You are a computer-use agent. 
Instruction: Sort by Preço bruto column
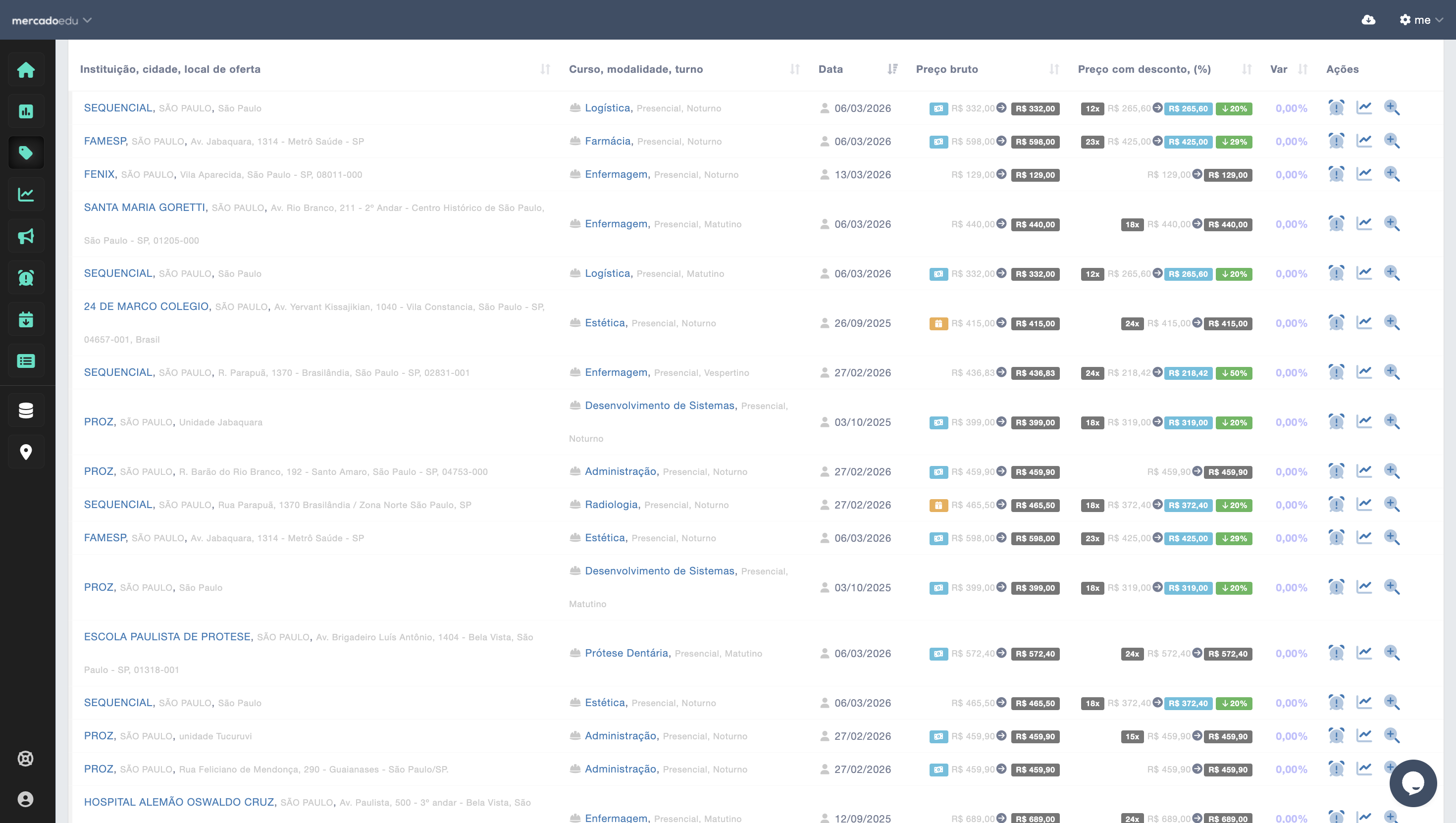tap(1054, 69)
